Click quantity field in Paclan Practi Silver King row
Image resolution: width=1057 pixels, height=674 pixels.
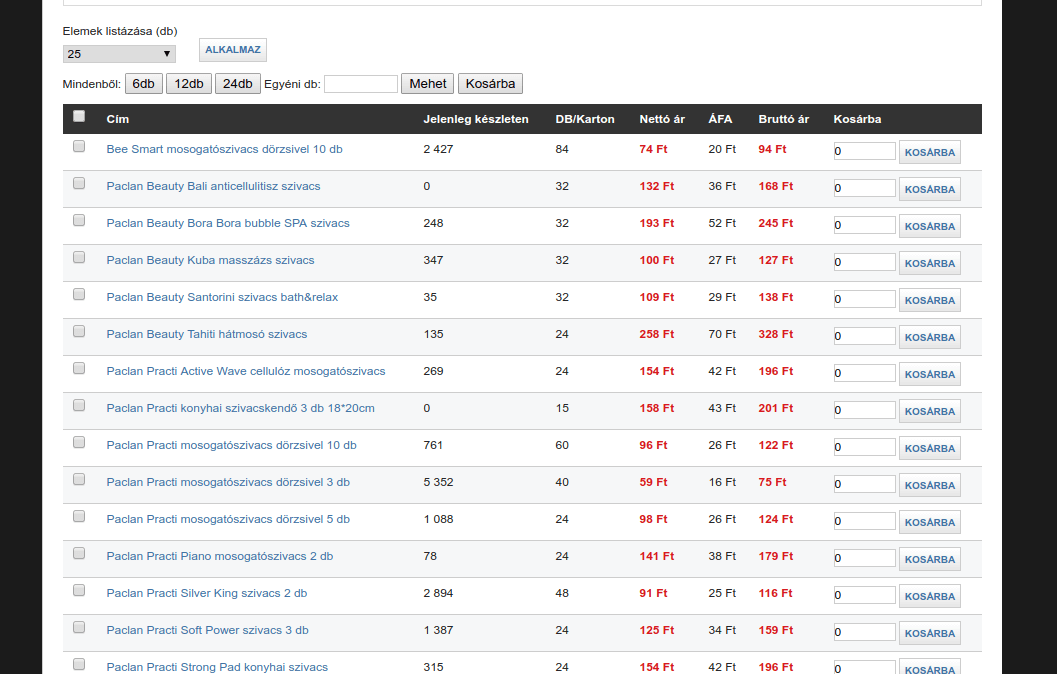click(x=864, y=596)
